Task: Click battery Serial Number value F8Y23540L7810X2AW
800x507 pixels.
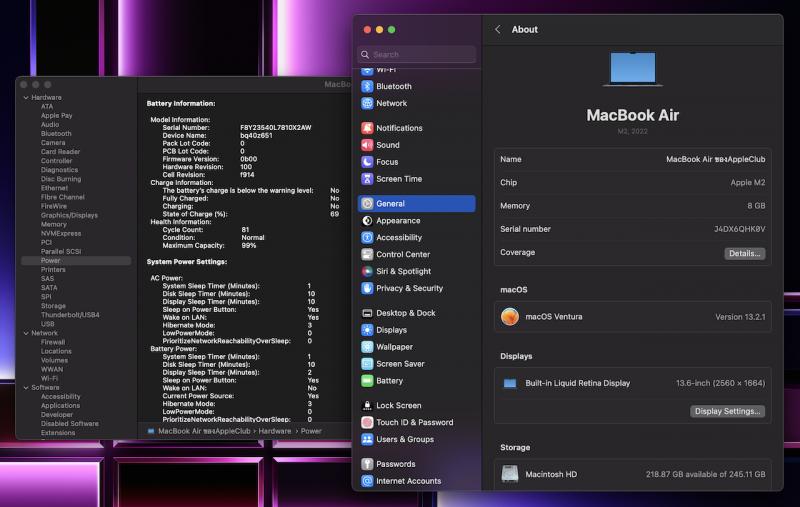Action: pyautogui.click(x=276, y=128)
